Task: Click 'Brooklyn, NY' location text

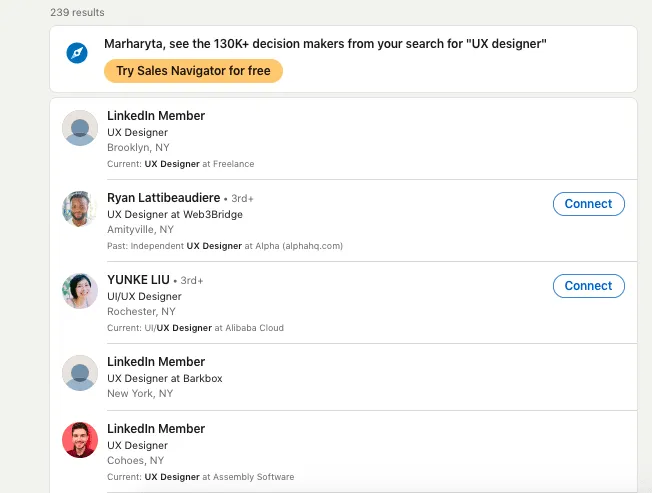Action: [138, 148]
